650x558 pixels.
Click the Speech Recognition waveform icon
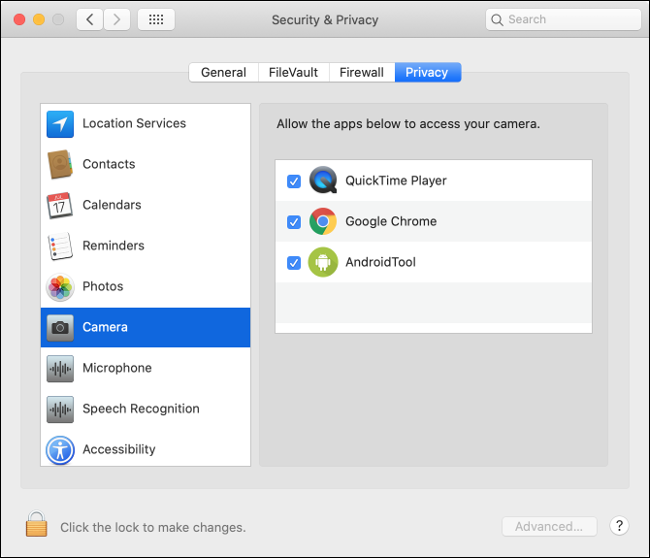(x=60, y=409)
